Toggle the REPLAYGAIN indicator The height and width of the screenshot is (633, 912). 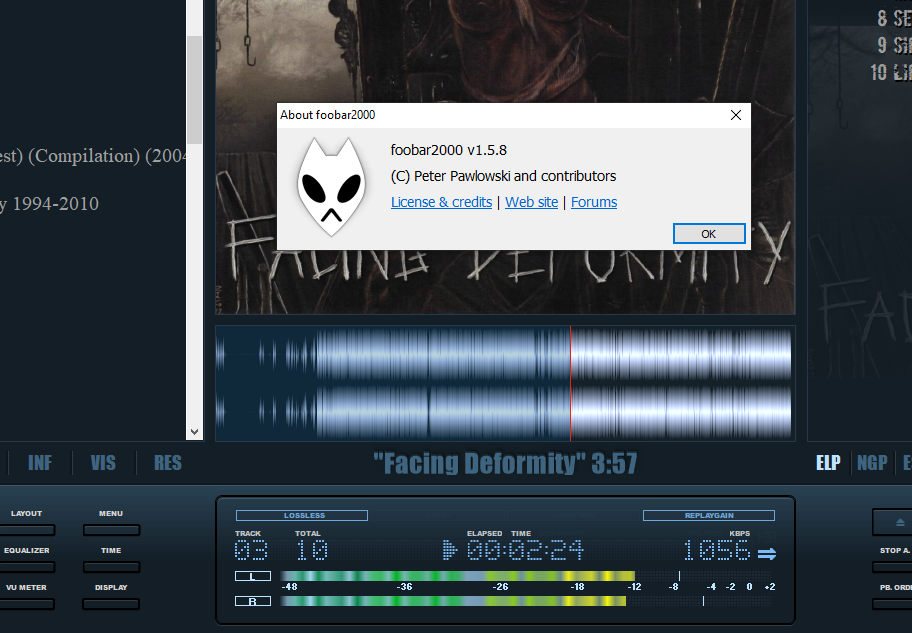coord(708,516)
